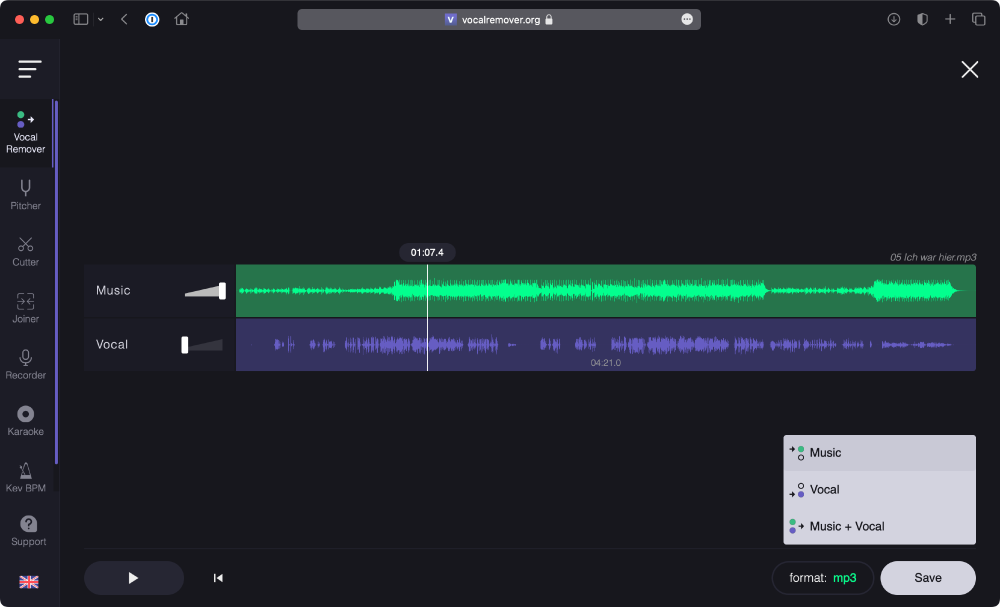Open the hamburger menu in the sidebar
Screen dimensions: 1000x607
[x=29, y=69]
